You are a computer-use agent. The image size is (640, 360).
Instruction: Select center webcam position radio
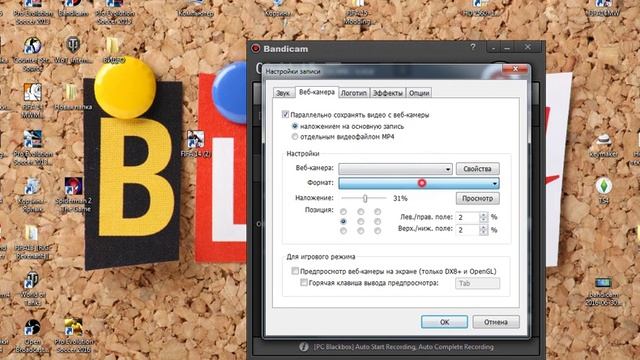360,221
